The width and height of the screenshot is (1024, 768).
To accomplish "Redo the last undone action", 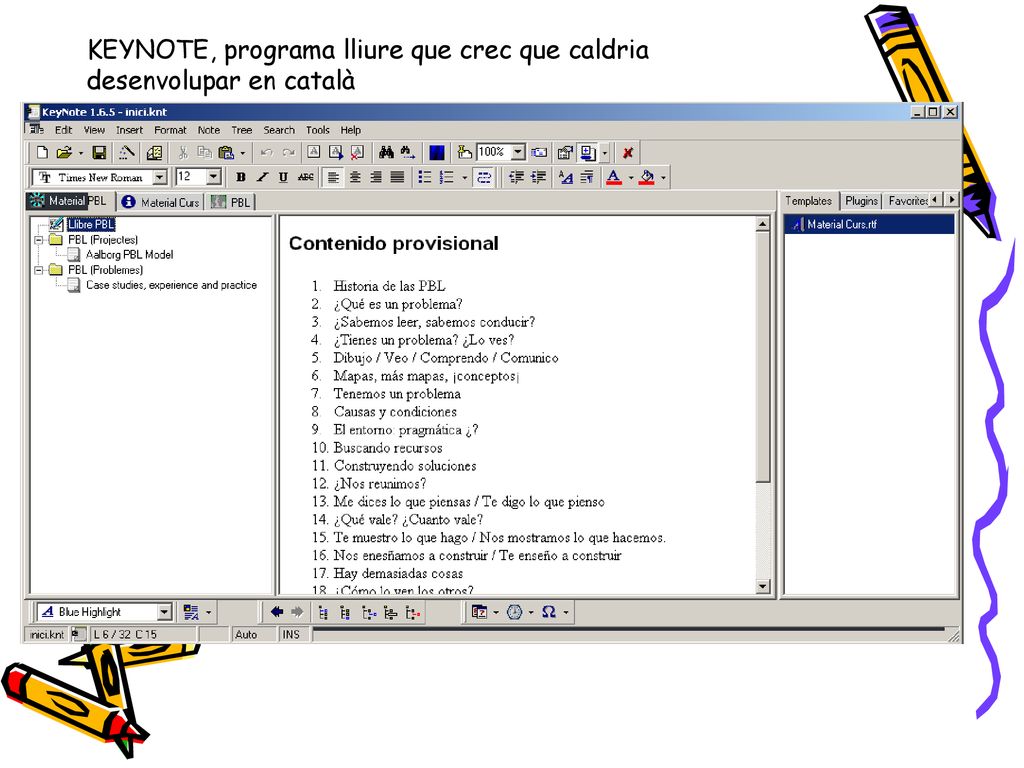I will point(288,153).
